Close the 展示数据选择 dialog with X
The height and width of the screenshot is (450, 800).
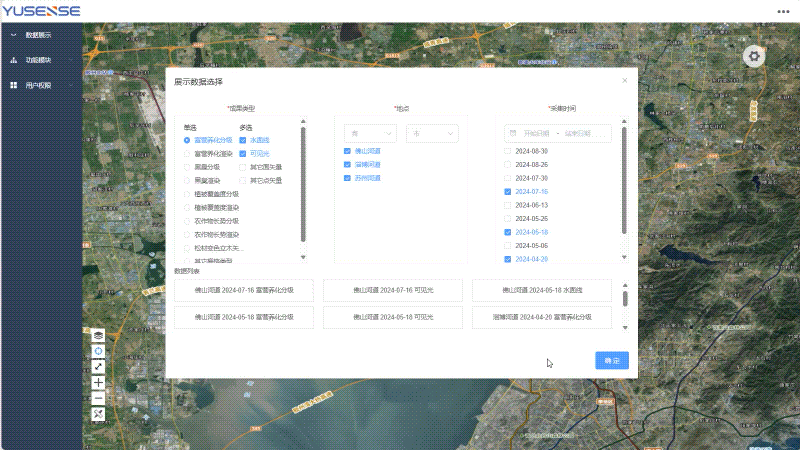[x=625, y=81]
